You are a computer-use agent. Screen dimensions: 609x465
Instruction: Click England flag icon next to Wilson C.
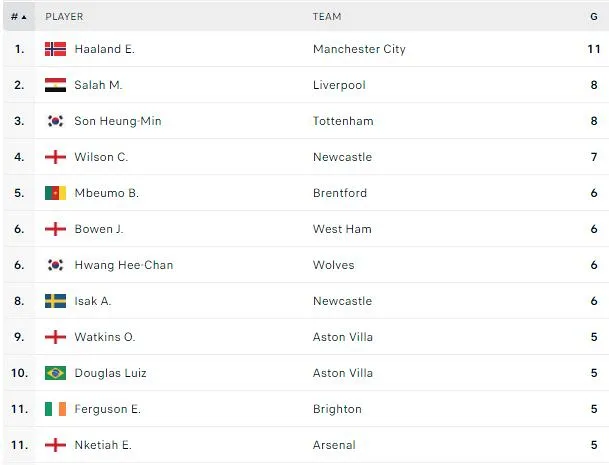coord(55,157)
